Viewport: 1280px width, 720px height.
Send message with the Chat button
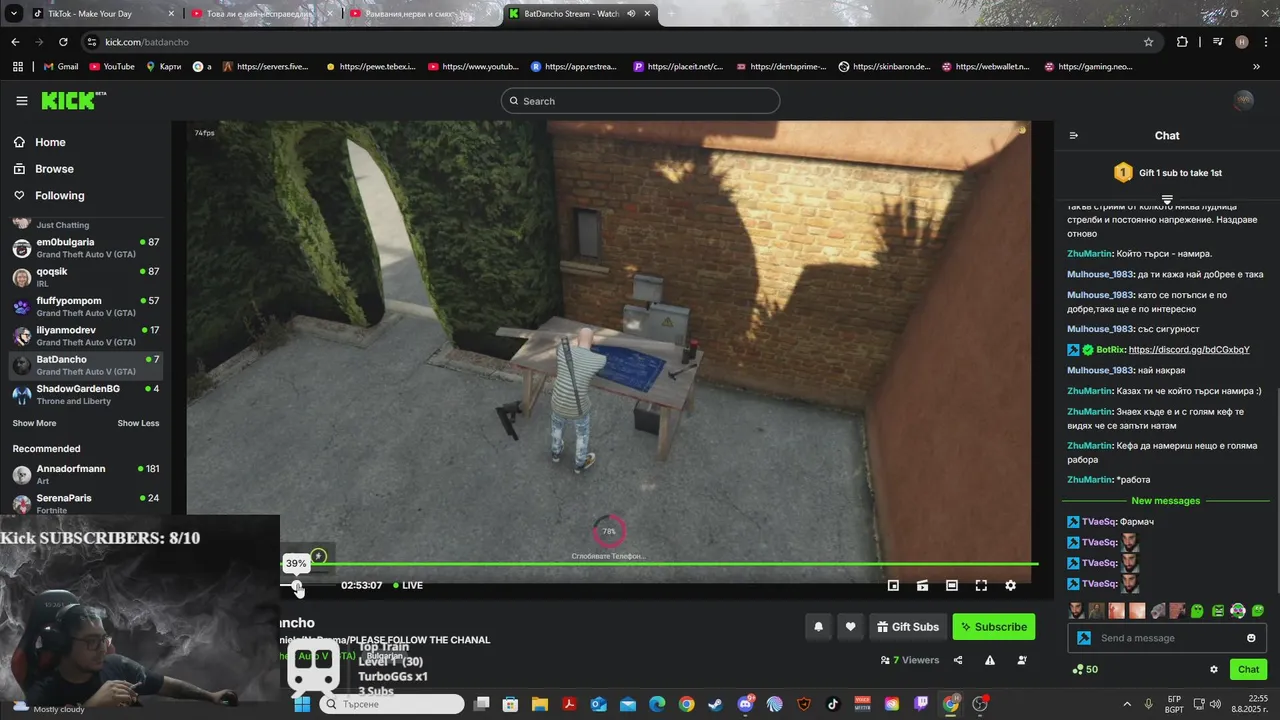[x=1249, y=670]
